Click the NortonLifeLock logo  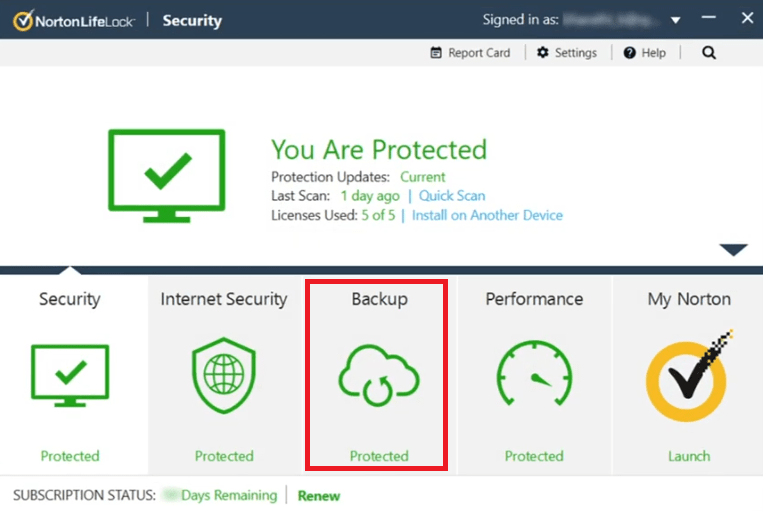click(x=73, y=20)
